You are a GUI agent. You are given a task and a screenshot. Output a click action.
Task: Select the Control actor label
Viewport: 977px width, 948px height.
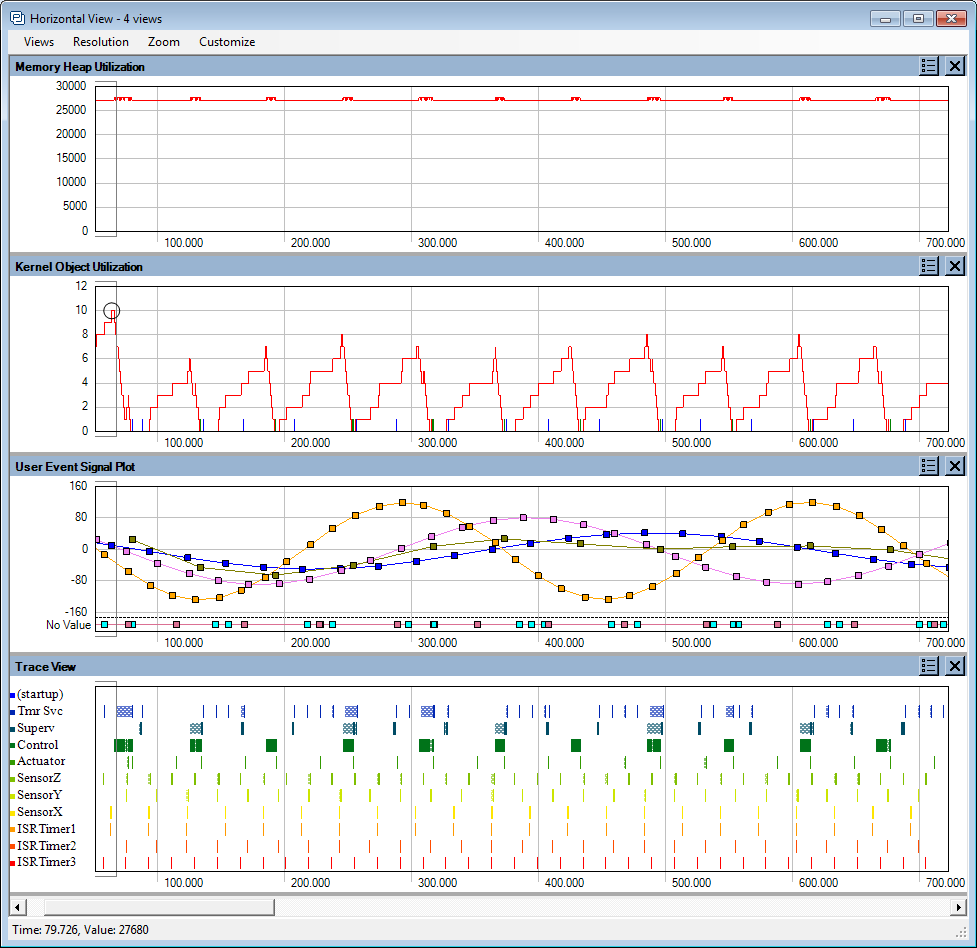point(37,745)
